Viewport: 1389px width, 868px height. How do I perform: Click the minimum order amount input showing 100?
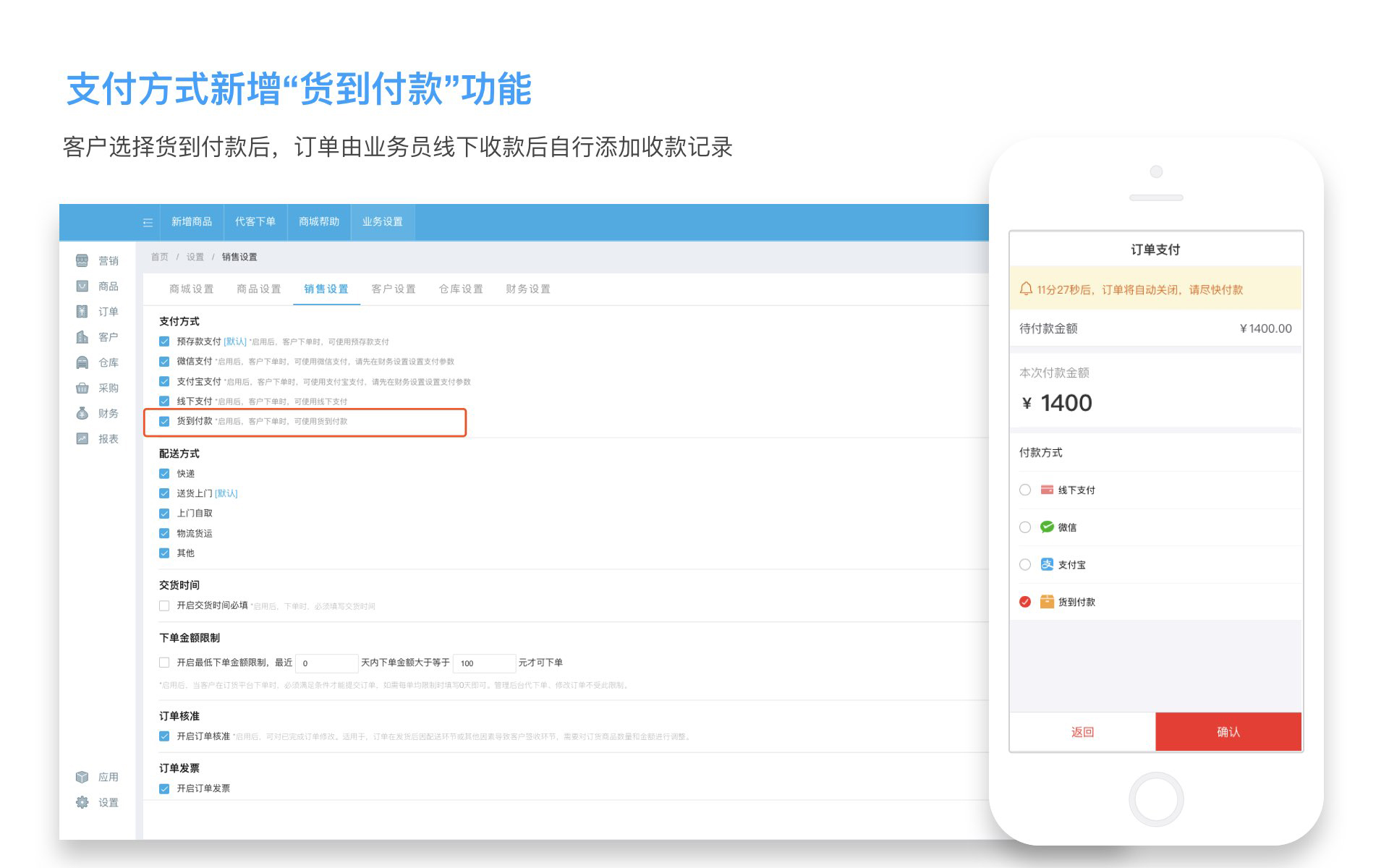483,663
